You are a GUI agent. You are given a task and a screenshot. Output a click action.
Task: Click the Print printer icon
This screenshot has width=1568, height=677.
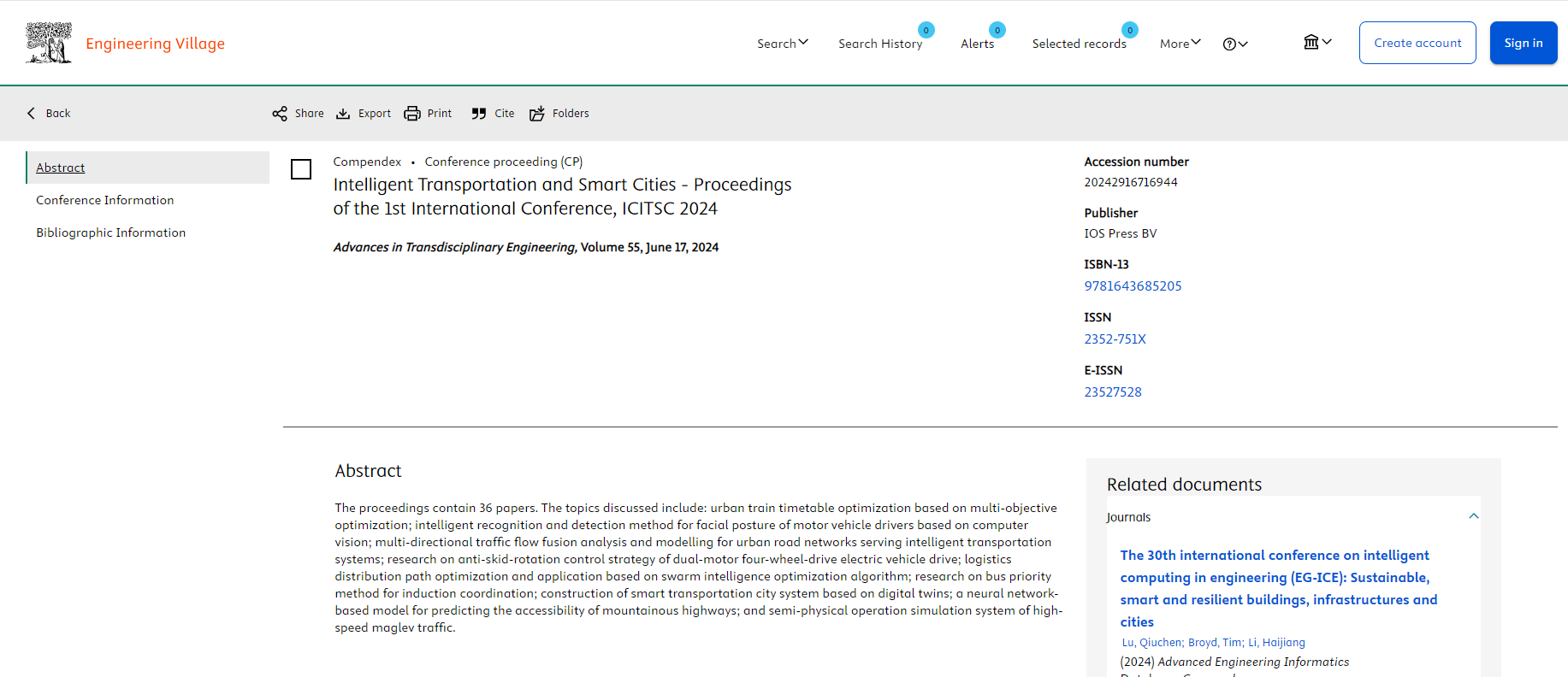coord(412,114)
